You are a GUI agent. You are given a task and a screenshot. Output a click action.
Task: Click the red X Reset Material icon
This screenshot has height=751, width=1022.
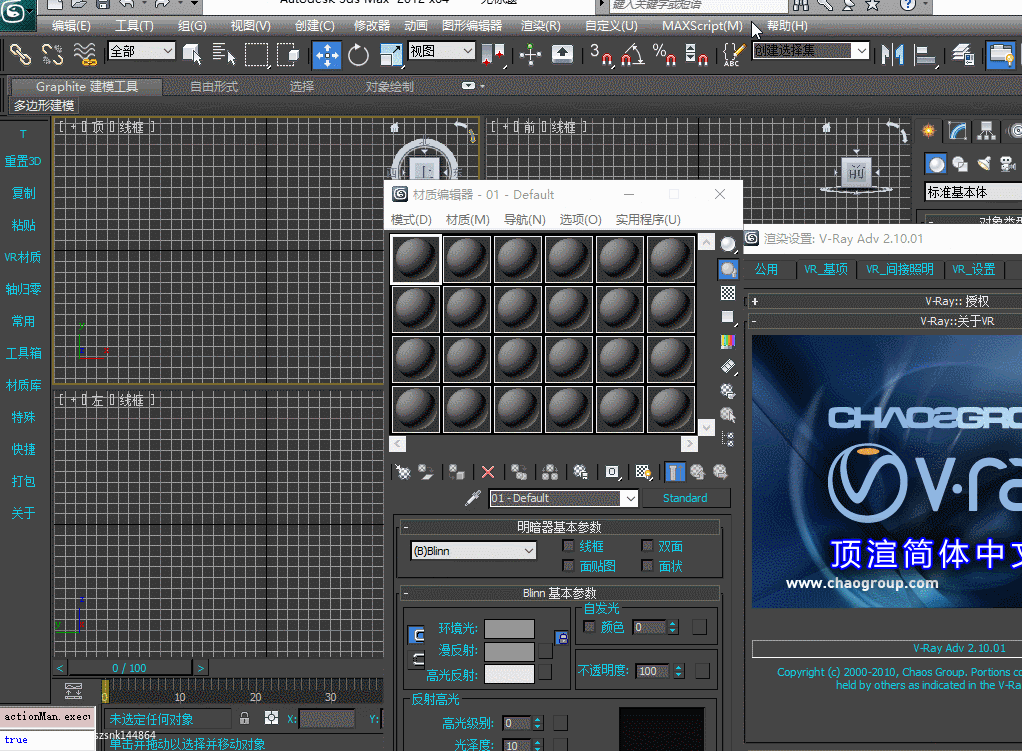(x=488, y=472)
